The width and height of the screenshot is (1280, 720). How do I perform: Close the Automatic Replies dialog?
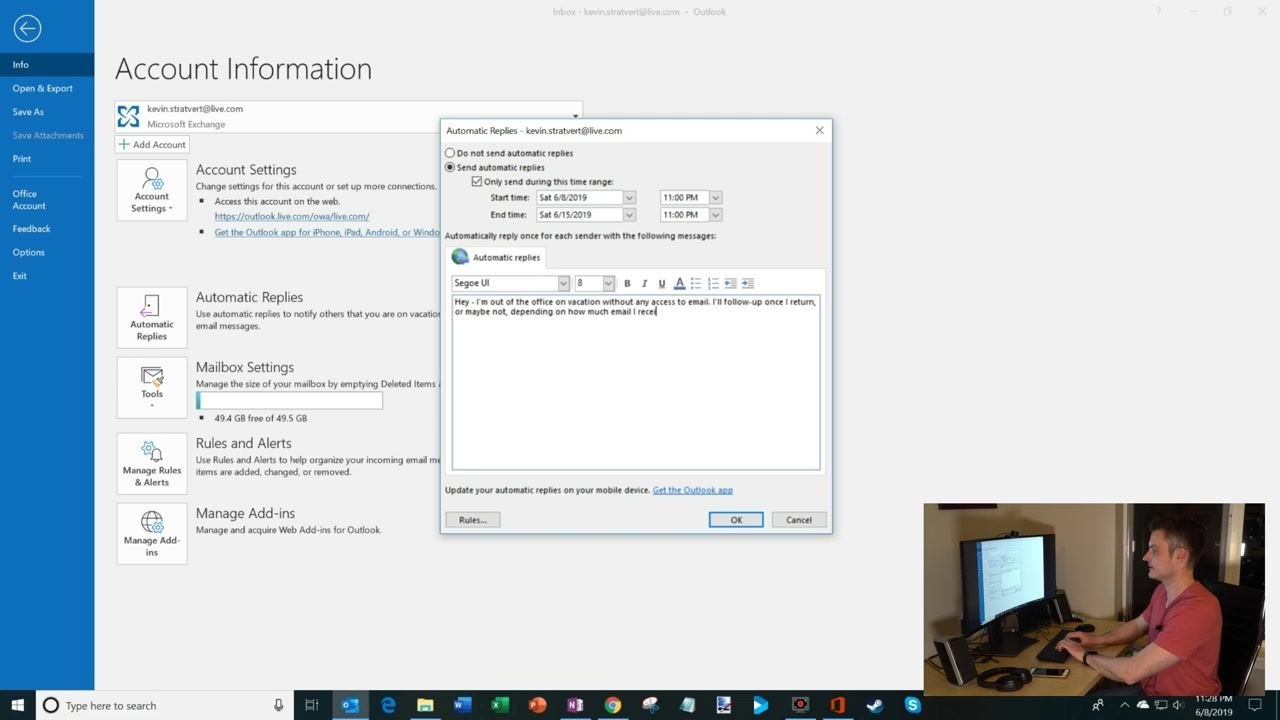pyautogui.click(x=819, y=130)
